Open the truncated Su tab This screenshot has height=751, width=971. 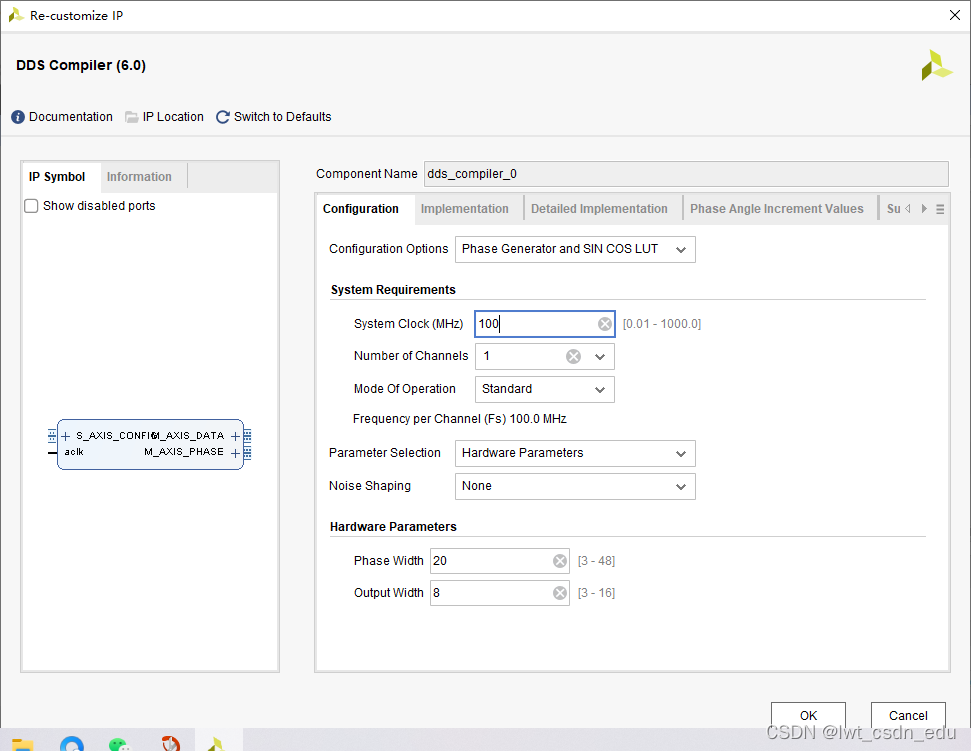pos(893,209)
